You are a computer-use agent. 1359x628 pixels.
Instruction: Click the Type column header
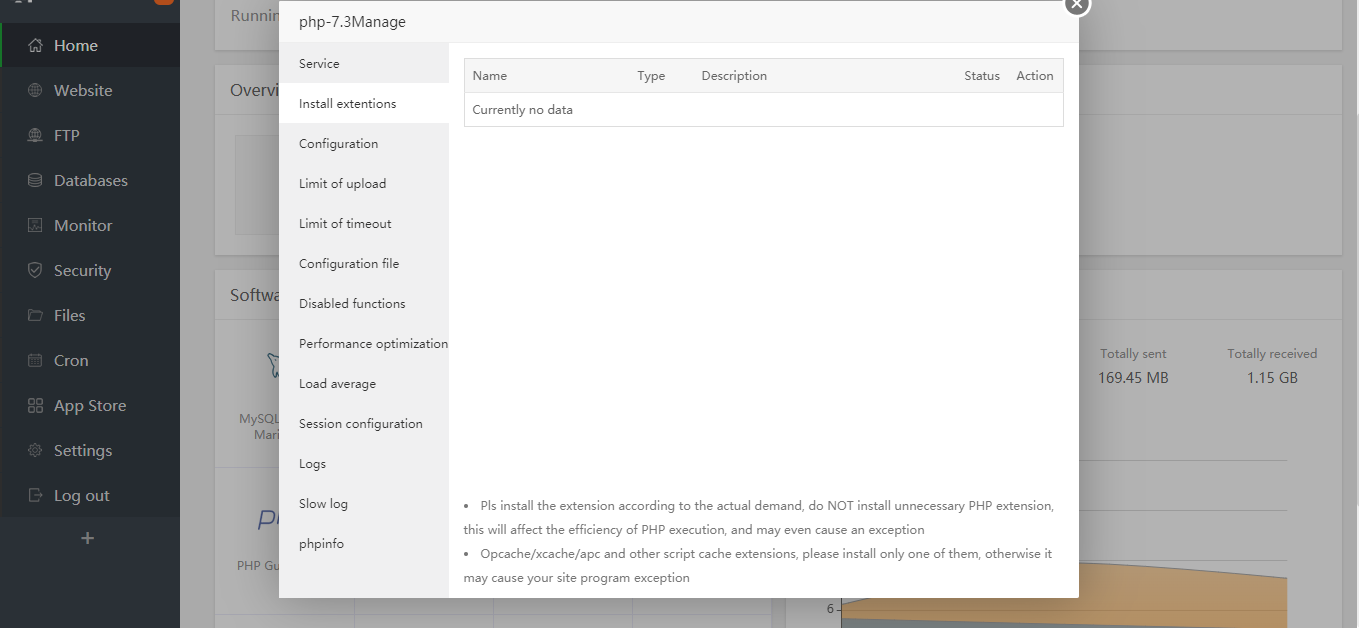tap(651, 75)
